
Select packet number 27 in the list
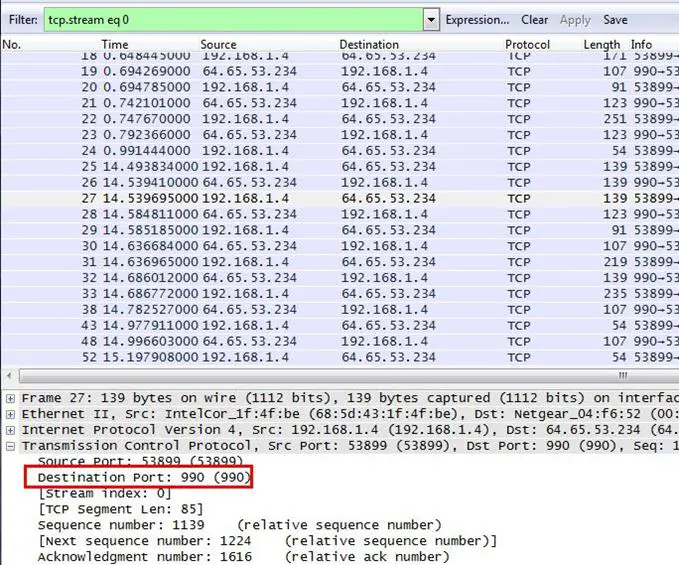(300, 199)
